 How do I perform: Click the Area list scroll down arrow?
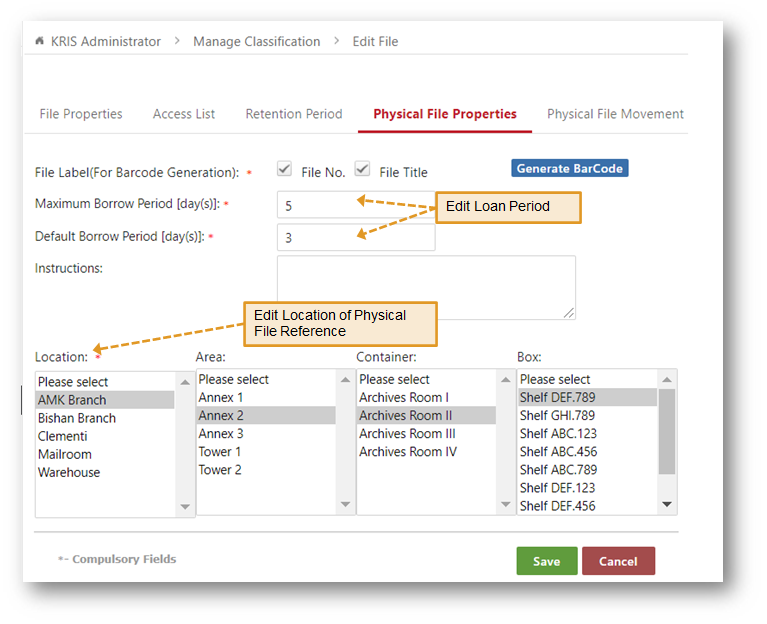pyautogui.click(x=345, y=504)
